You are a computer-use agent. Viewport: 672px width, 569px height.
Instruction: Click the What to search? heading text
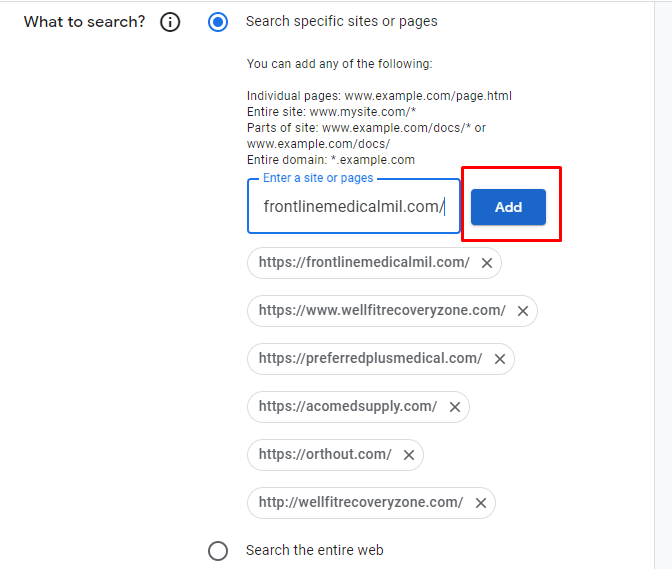point(84,22)
